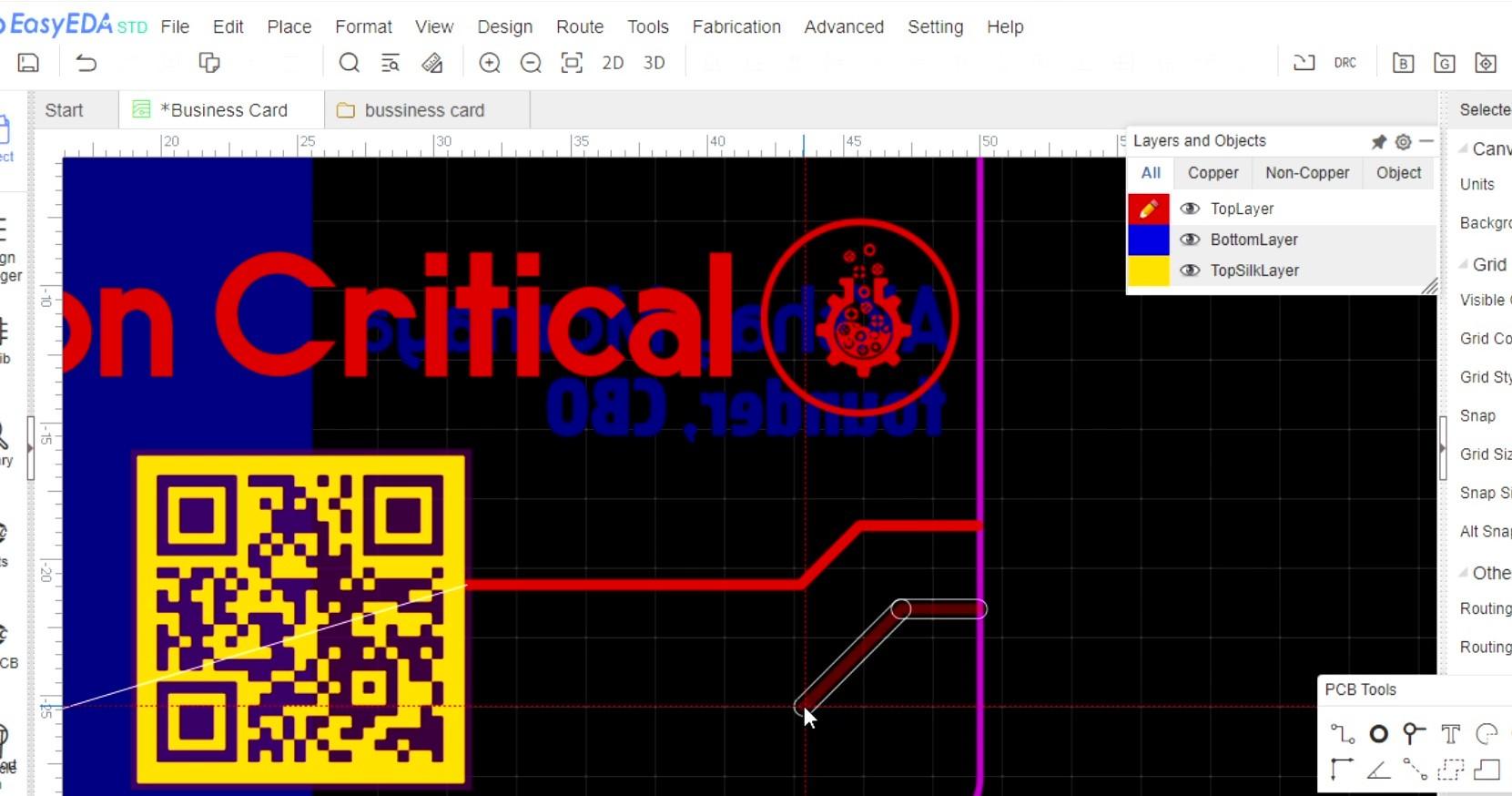Collapse the Other section in properties panel
Screen dimensions: 1512x796
(x=1464, y=573)
